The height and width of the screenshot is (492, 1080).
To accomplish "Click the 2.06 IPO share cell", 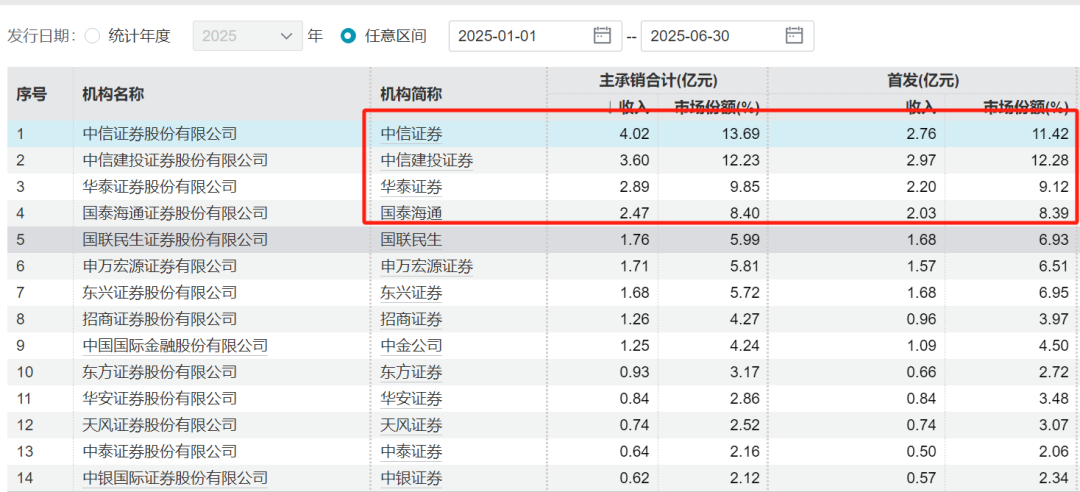I will pyautogui.click(x=1053, y=452).
